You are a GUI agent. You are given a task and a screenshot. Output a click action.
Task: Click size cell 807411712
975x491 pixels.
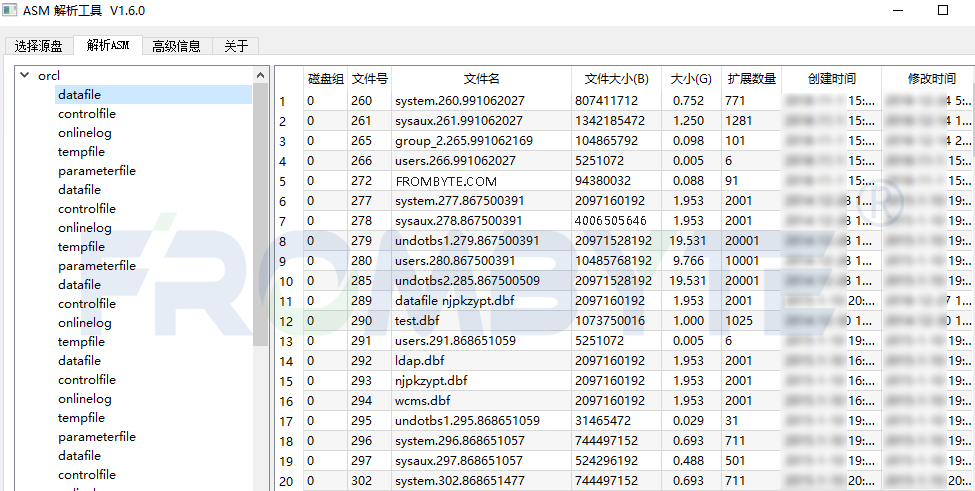(616, 101)
